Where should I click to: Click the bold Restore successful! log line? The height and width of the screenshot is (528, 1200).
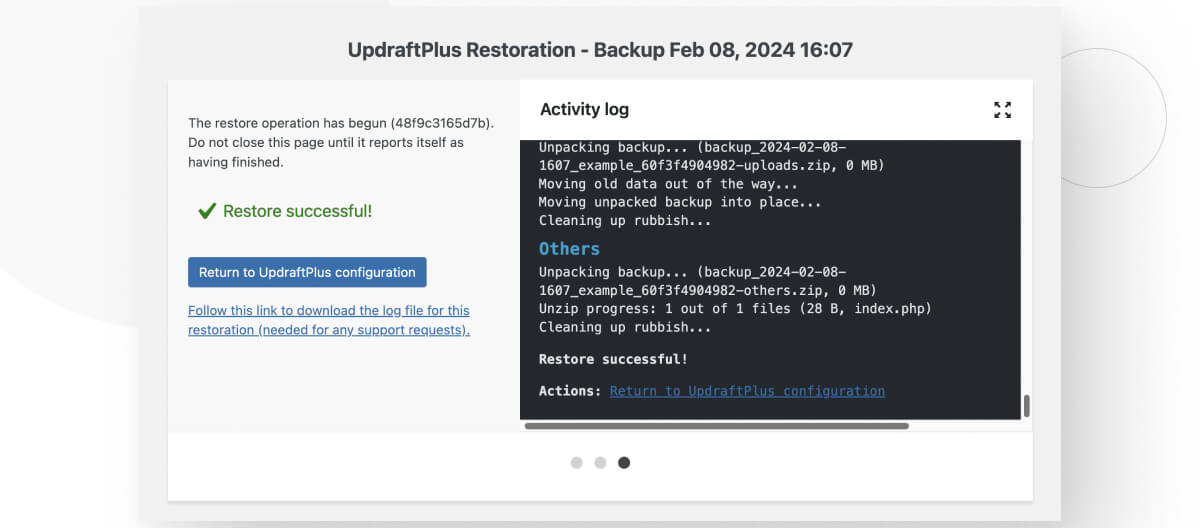point(613,359)
